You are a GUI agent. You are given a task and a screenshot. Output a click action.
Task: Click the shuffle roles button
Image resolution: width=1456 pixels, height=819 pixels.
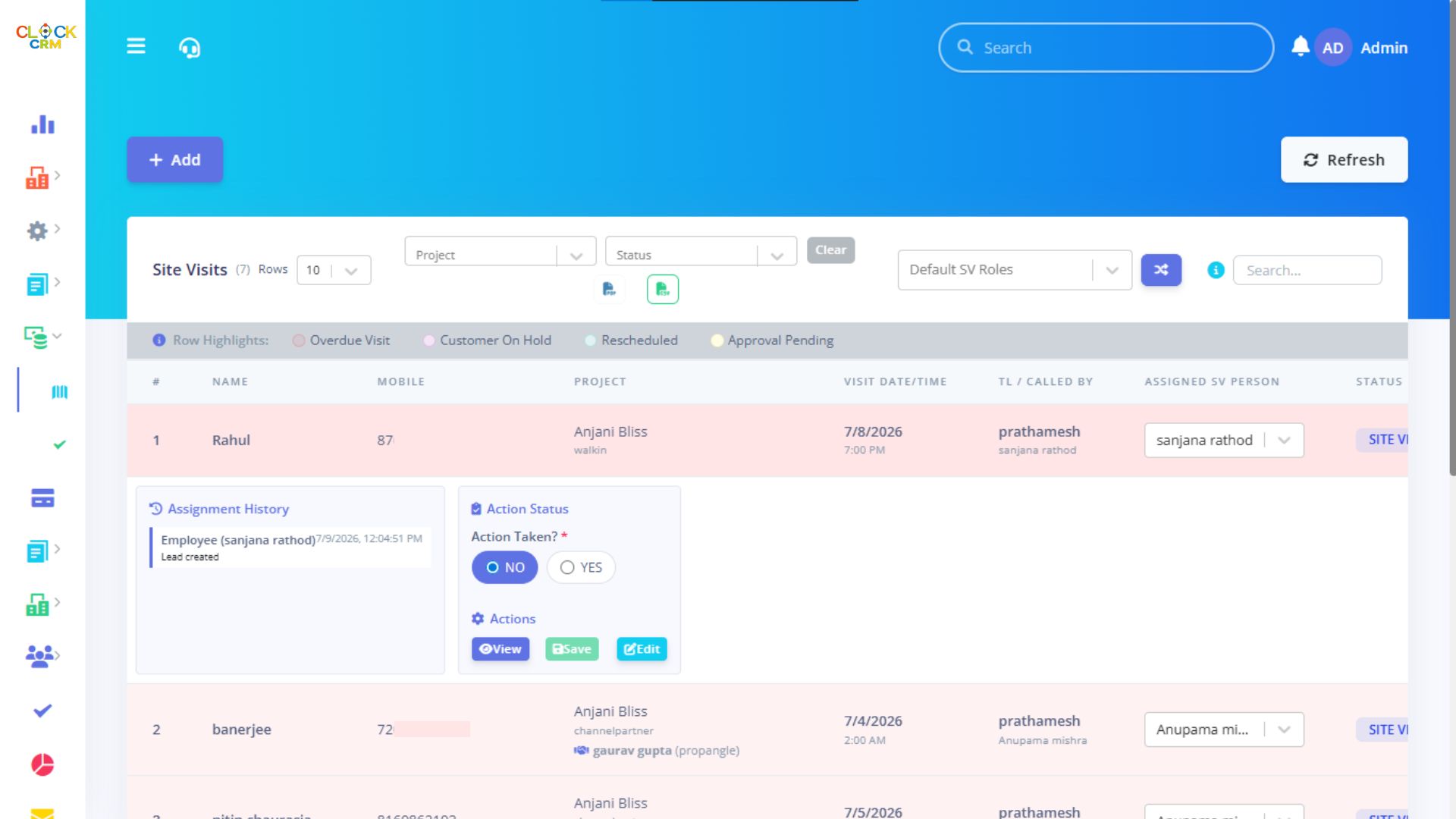click(x=1161, y=269)
